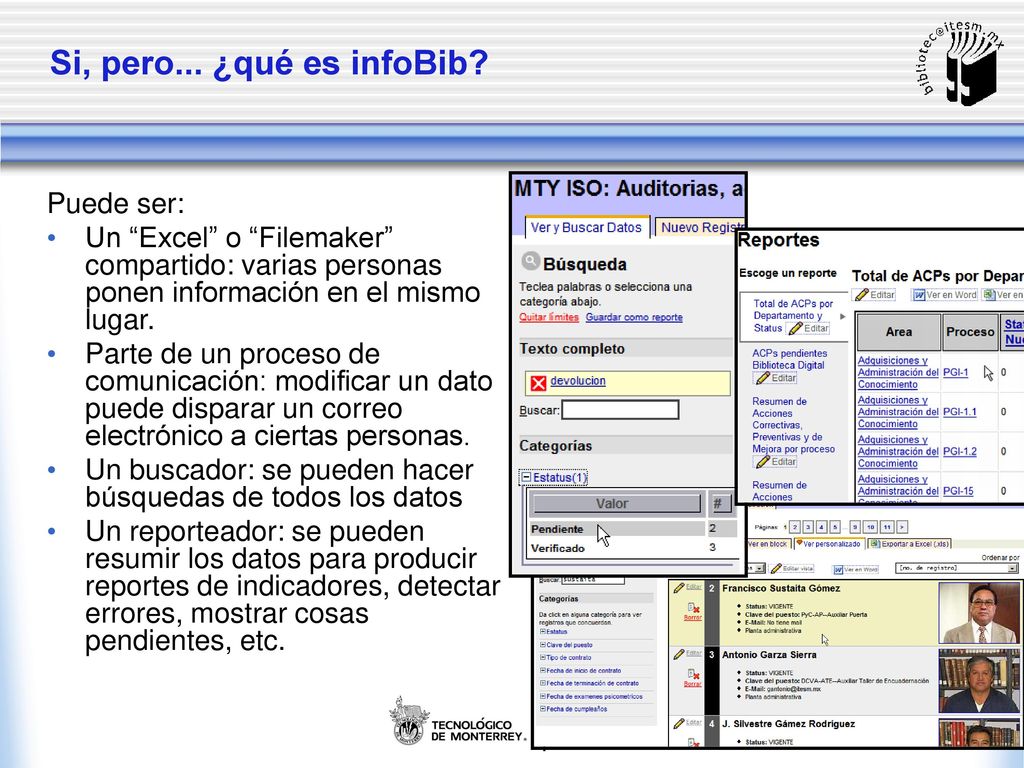Expand 'Fecha de inicio de contrato' category
The image size is (1024, 768).
point(543,671)
